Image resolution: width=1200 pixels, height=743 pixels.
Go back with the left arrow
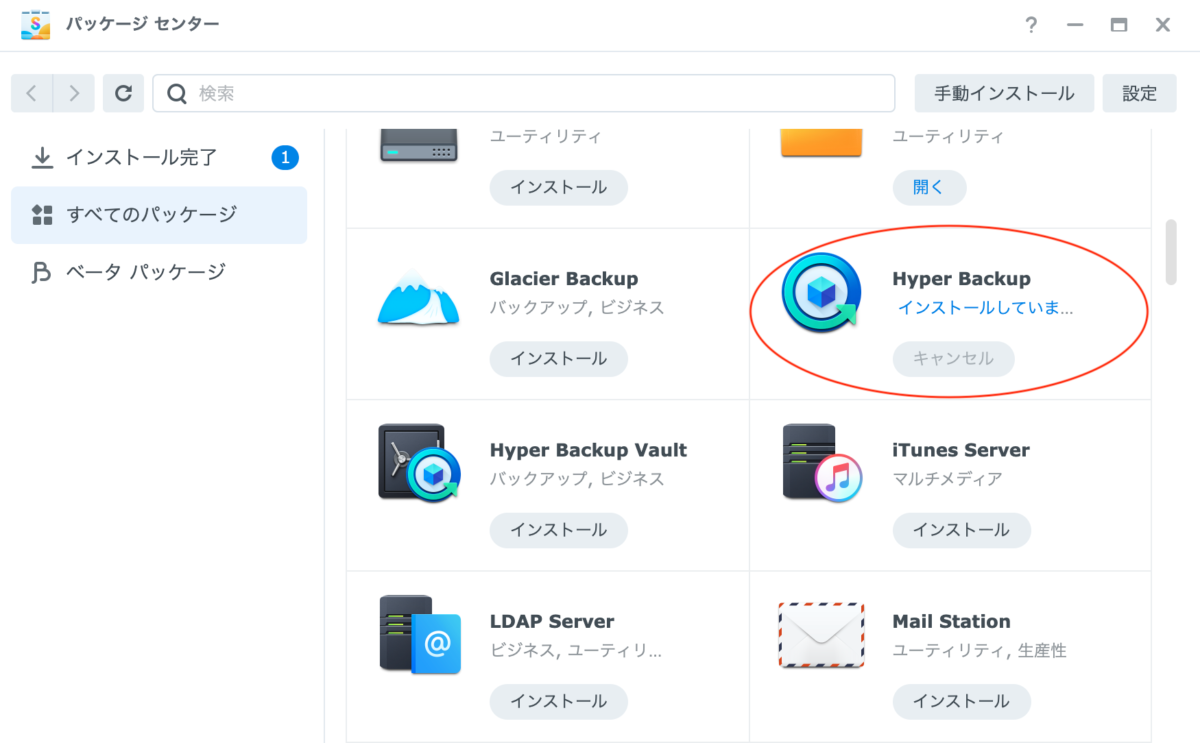(32, 93)
